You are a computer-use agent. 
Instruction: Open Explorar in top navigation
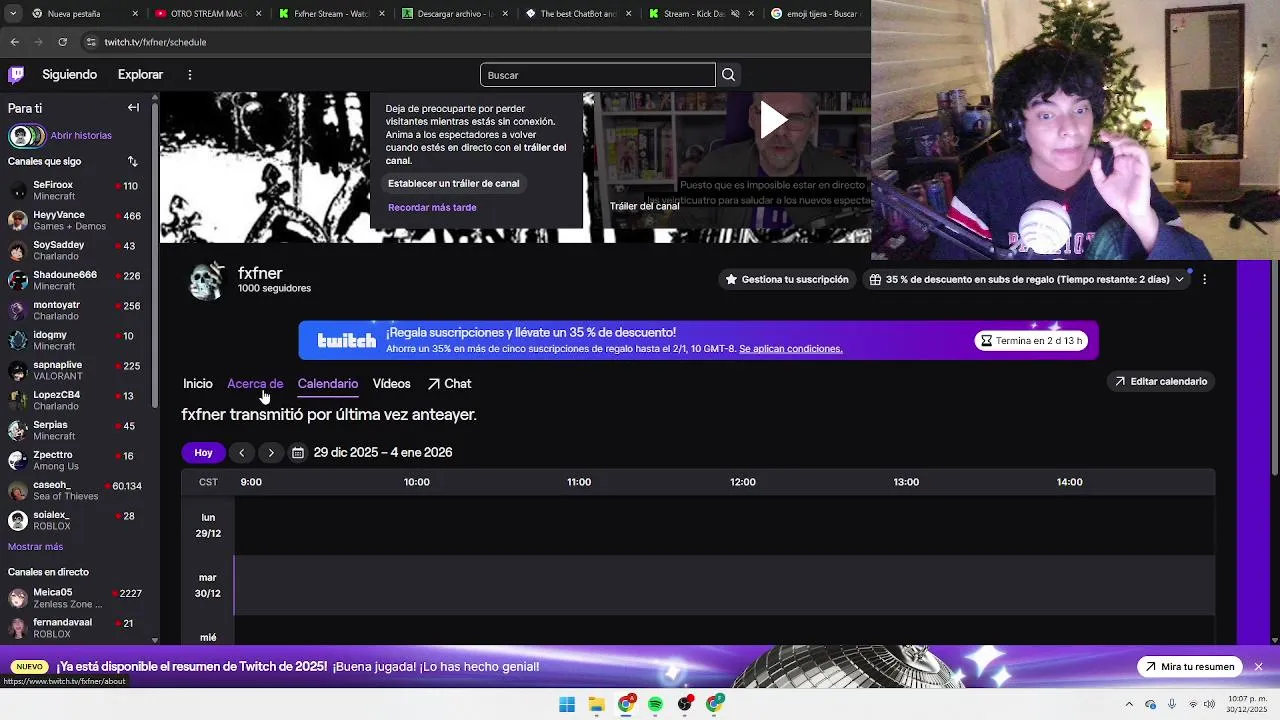pyautogui.click(x=140, y=74)
